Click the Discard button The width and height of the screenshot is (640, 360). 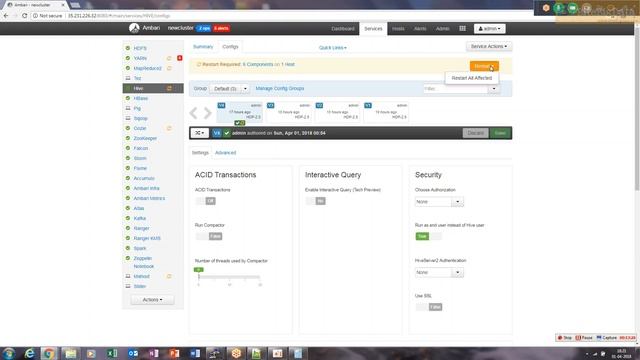pyautogui.click(x=476, y=133)
